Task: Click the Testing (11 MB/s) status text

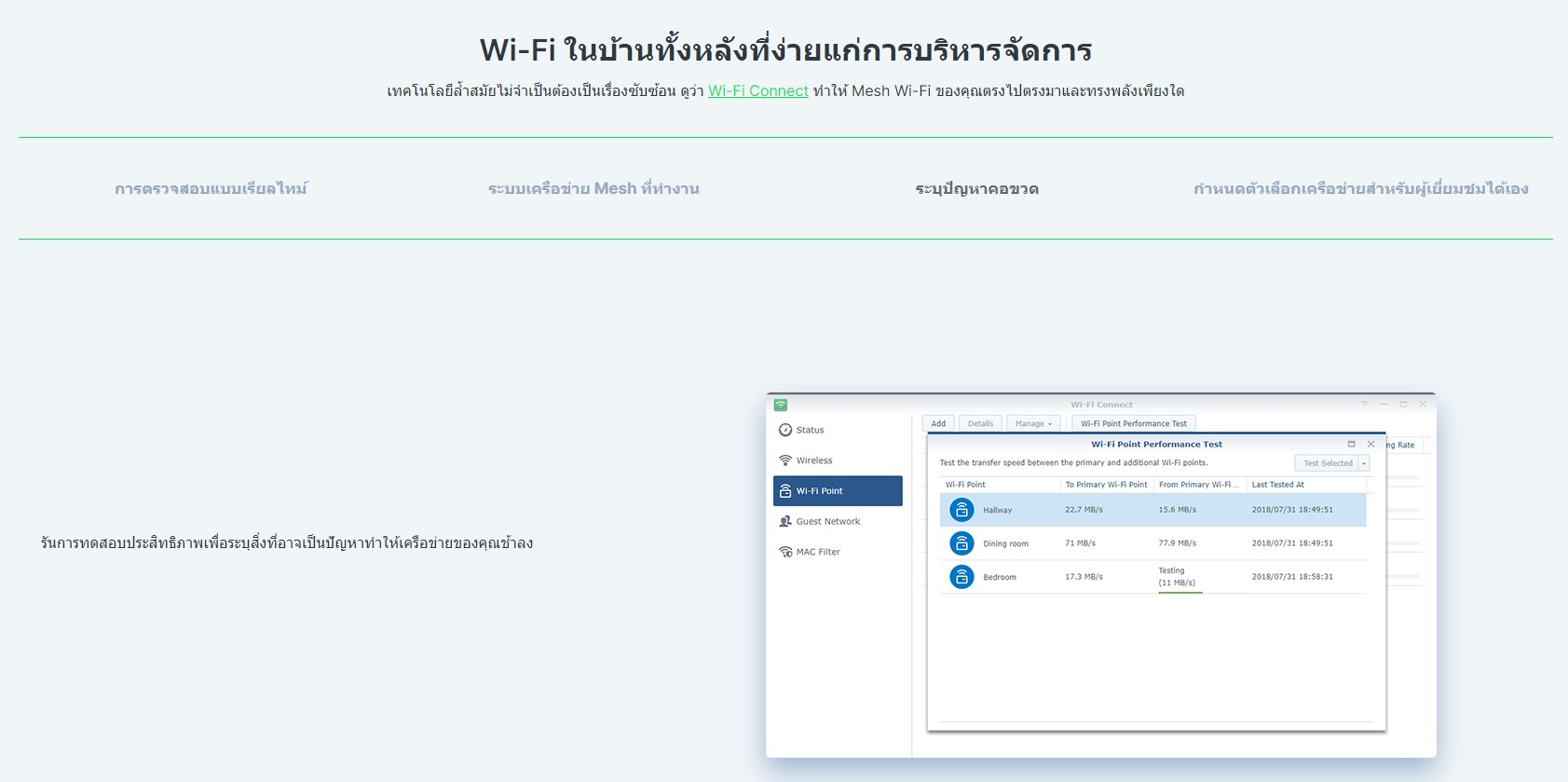Action: pyautogui.click(x=1177, y=576)
